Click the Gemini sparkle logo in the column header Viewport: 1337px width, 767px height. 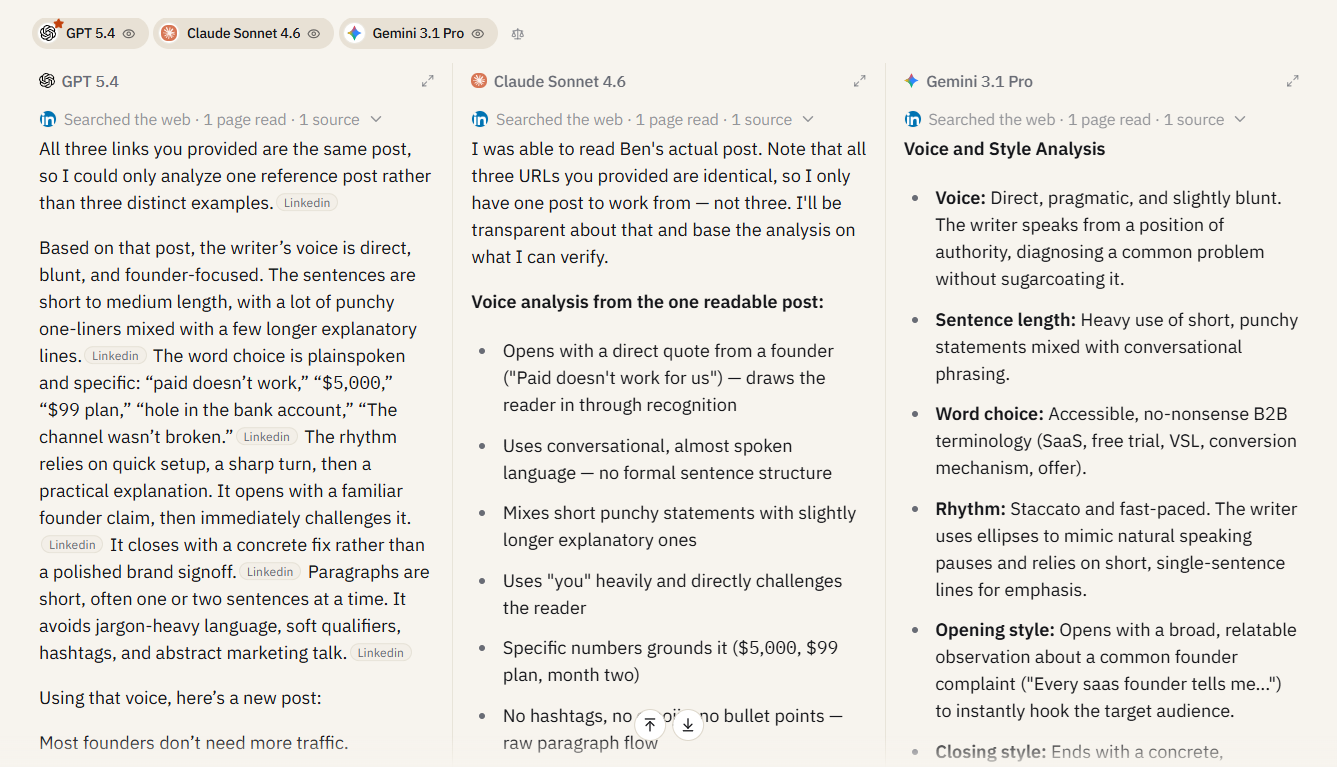(x=911, y=81)
